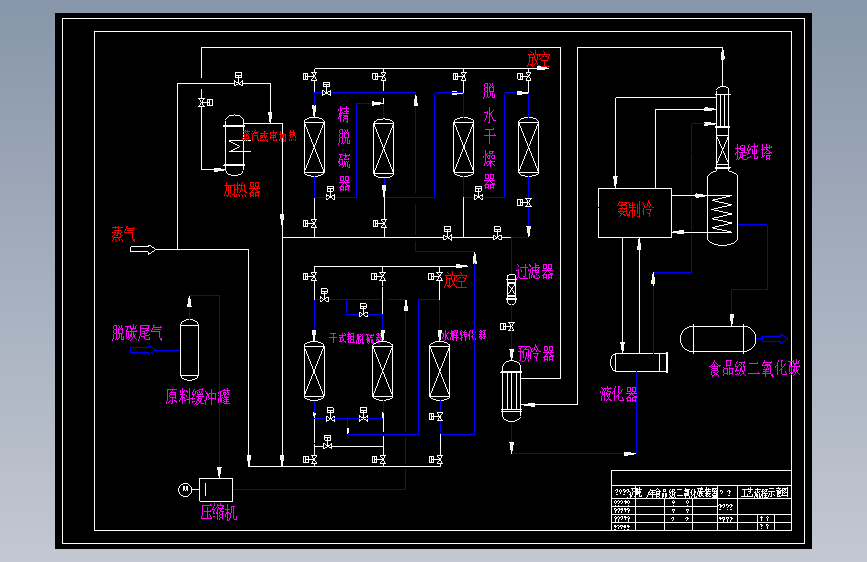
Task: Click the leftmost dry coarse desulfurization tower
Action: 315,371
